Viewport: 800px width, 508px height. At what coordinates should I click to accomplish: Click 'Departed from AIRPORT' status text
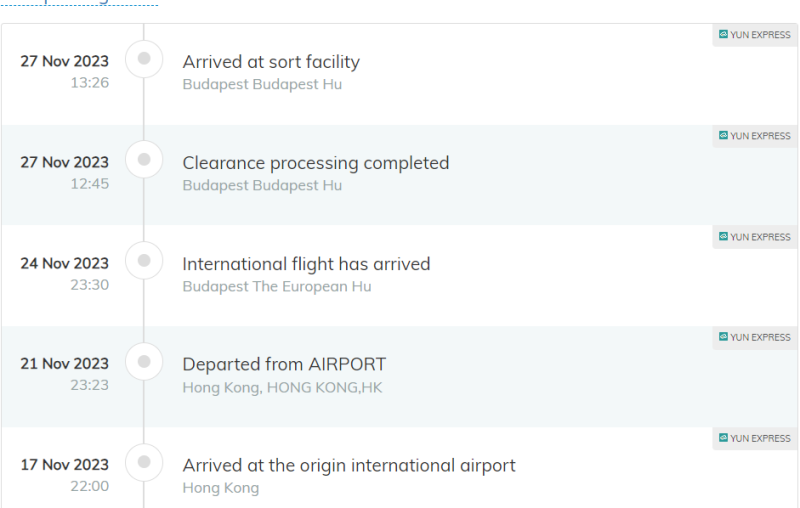click(x=284, y=364)
